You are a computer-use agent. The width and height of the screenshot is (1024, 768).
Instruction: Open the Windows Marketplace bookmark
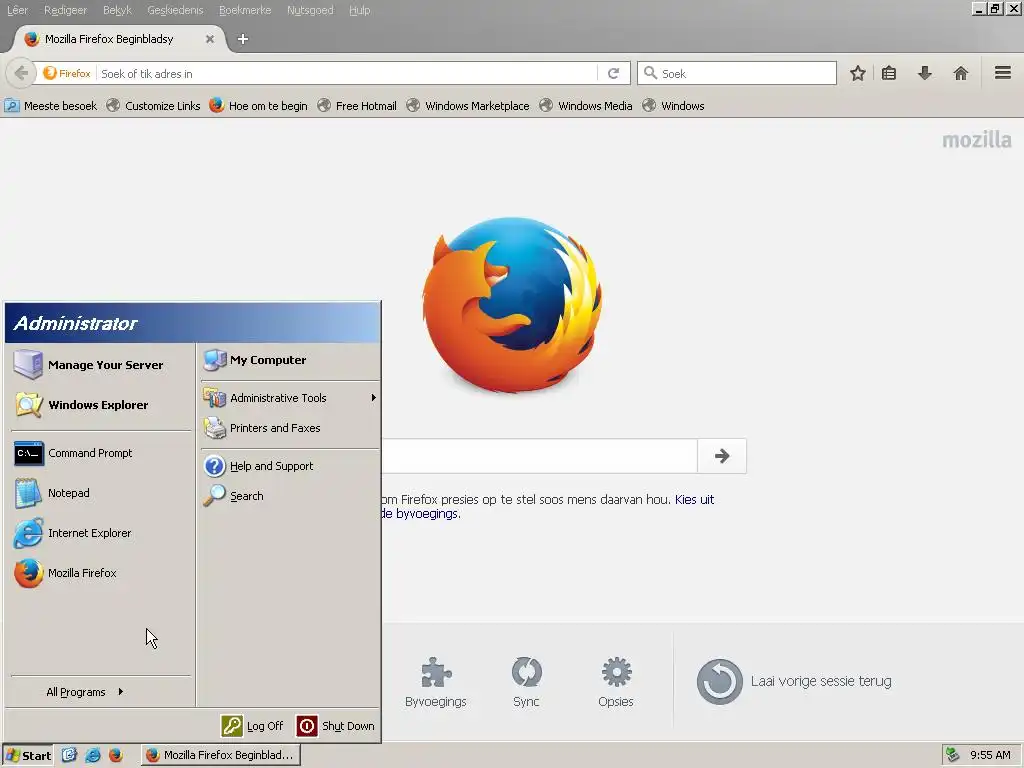point(468,105)
